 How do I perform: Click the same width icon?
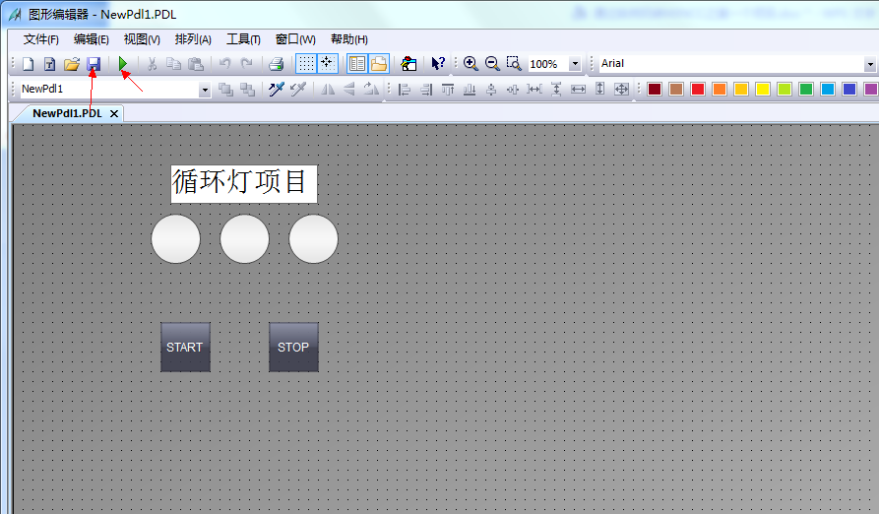click(x=578, y=89)
